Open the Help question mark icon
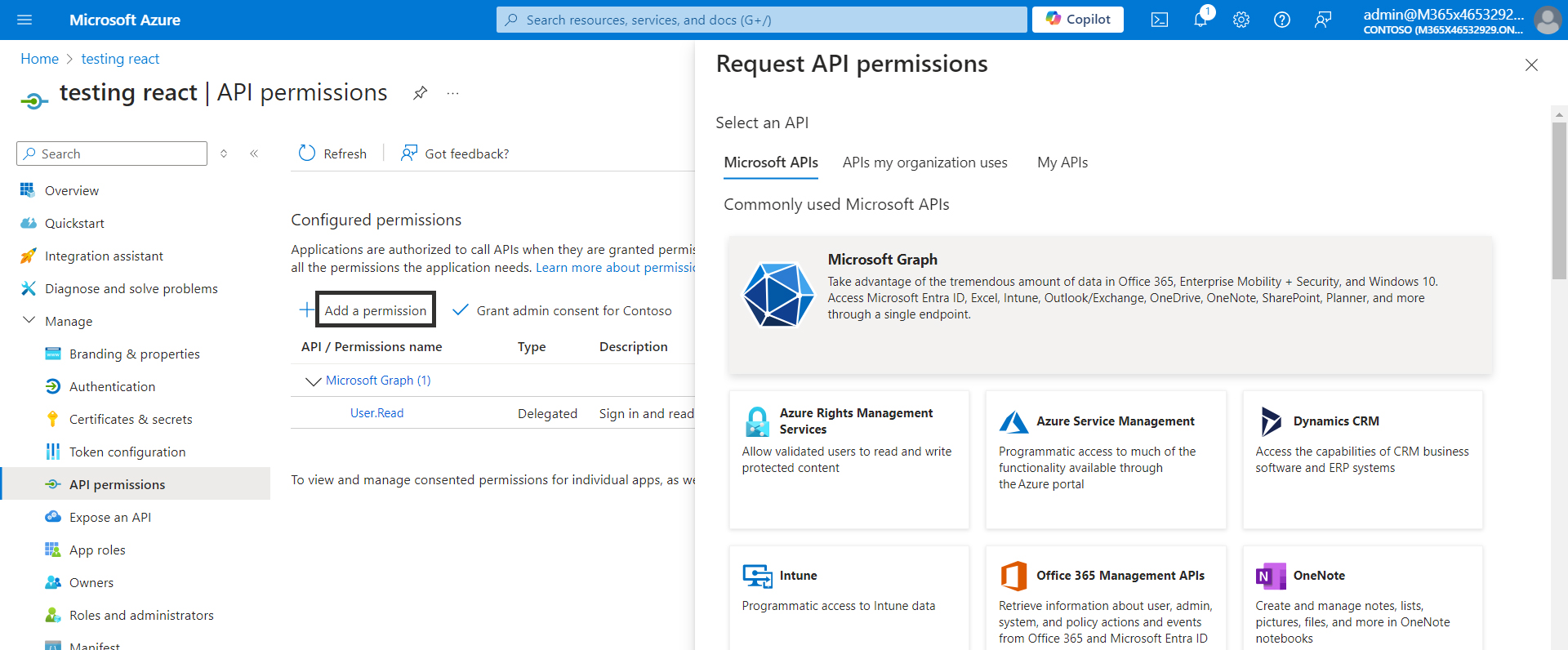The height and width of the screenshot is (650, 1568). pos(1282,20)
